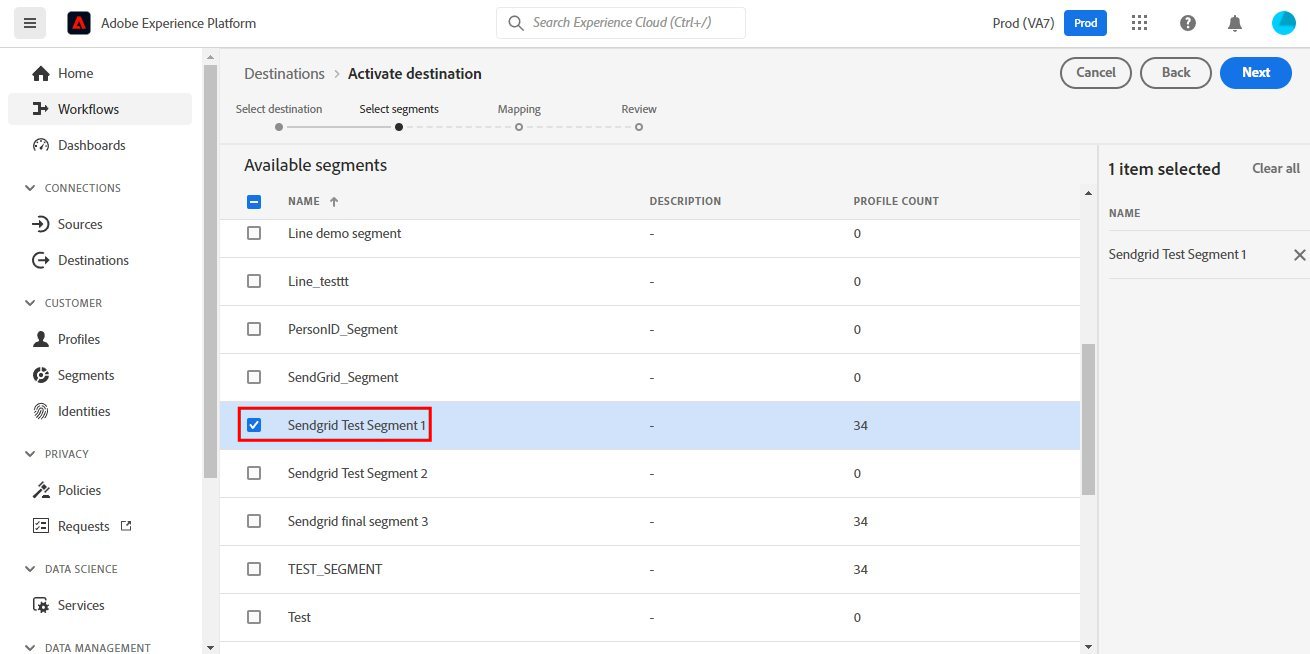Click the Profile Count column header
The height and width of the screenshot is (654, 1310).
(896, 201)
